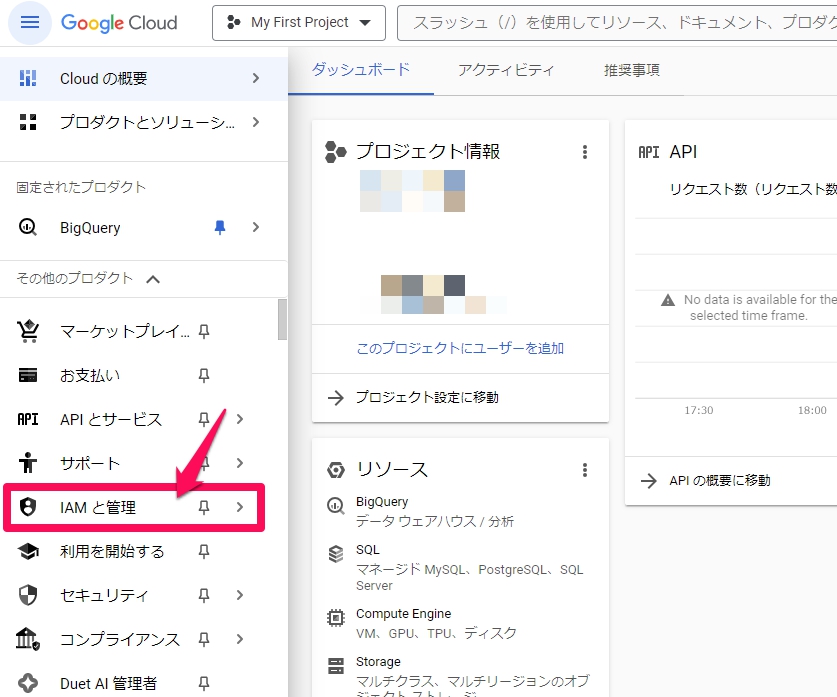Expand the IAM と管理 submenu chevron
The height and width of the screenshot is (697, 837).
(240, 507)
